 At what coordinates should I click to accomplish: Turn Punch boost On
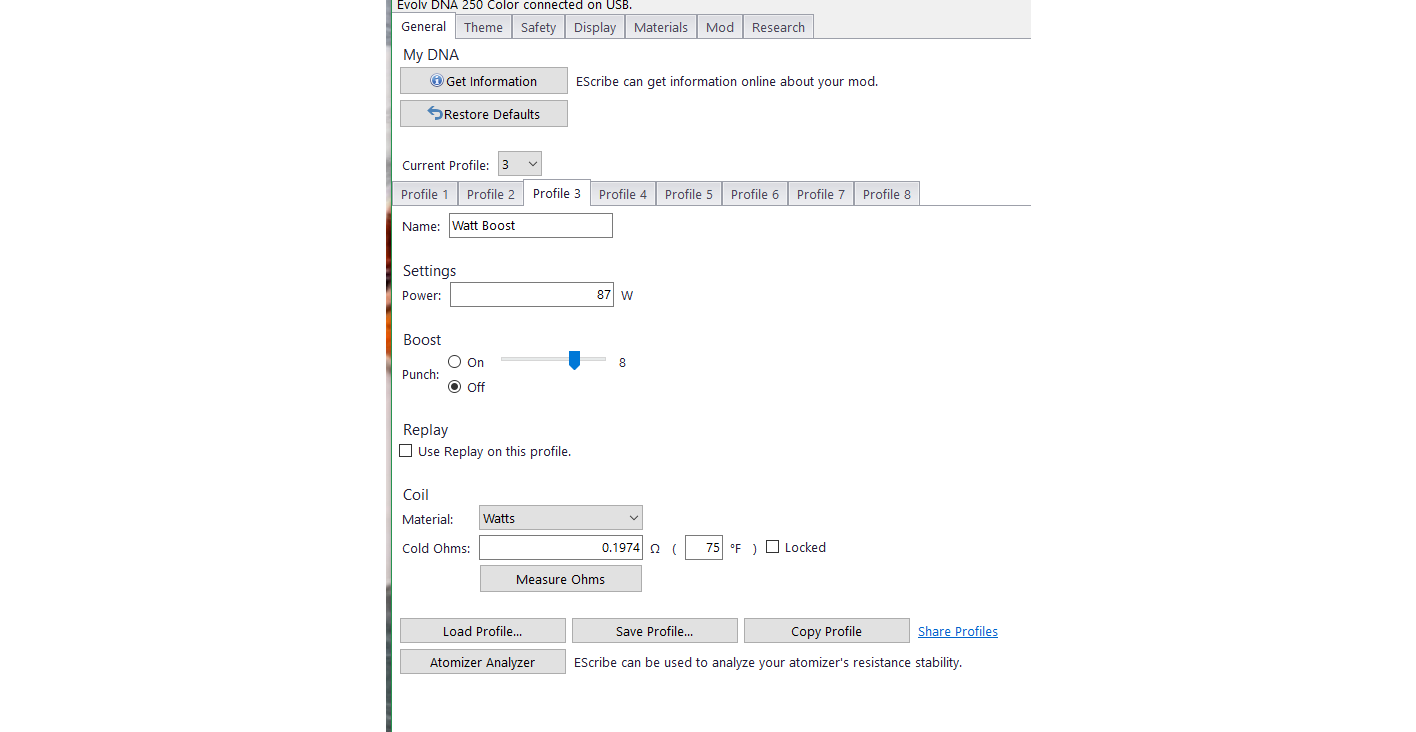455,362
